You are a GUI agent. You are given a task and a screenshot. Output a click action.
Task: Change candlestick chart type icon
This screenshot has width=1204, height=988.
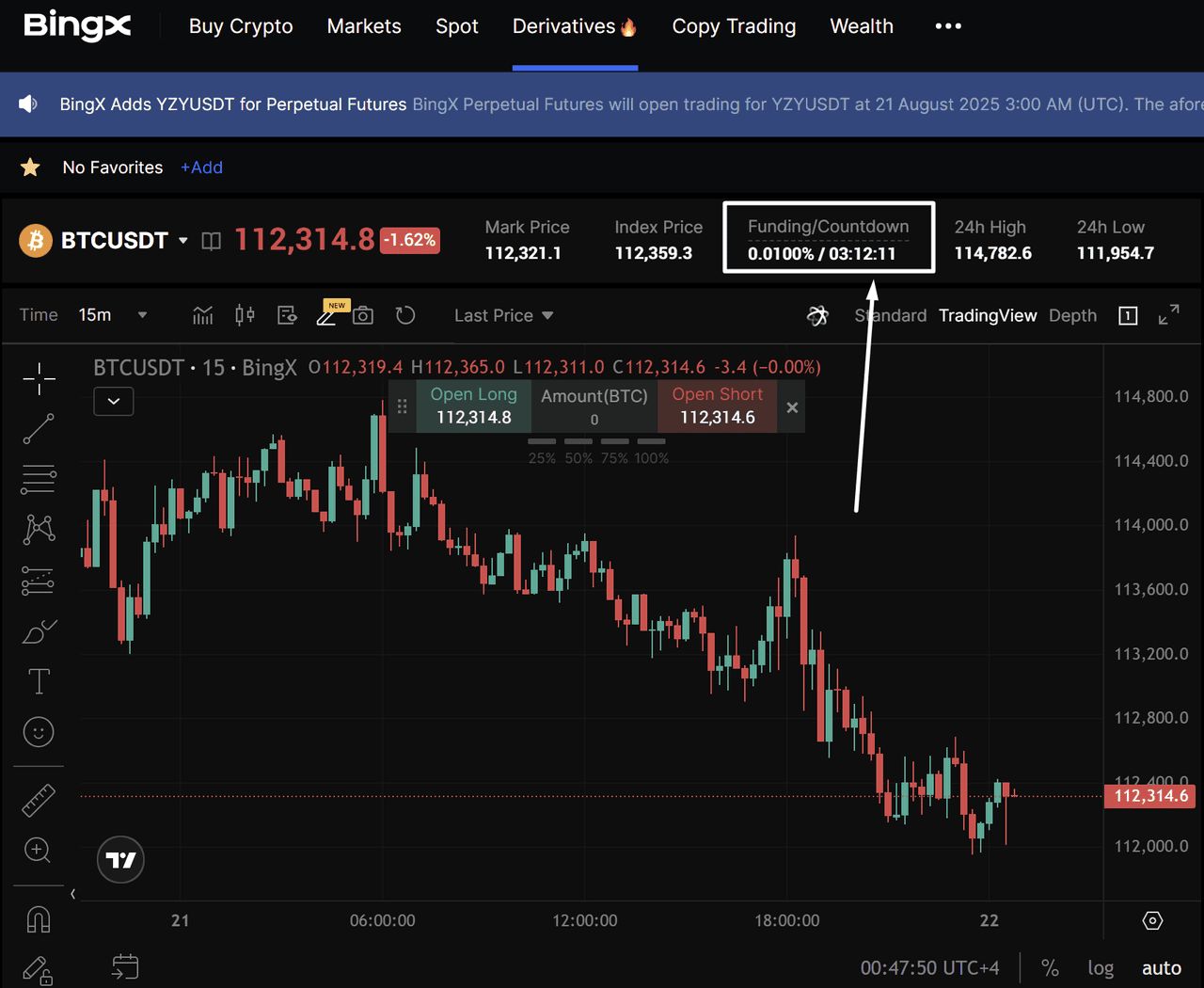[245, 315]
